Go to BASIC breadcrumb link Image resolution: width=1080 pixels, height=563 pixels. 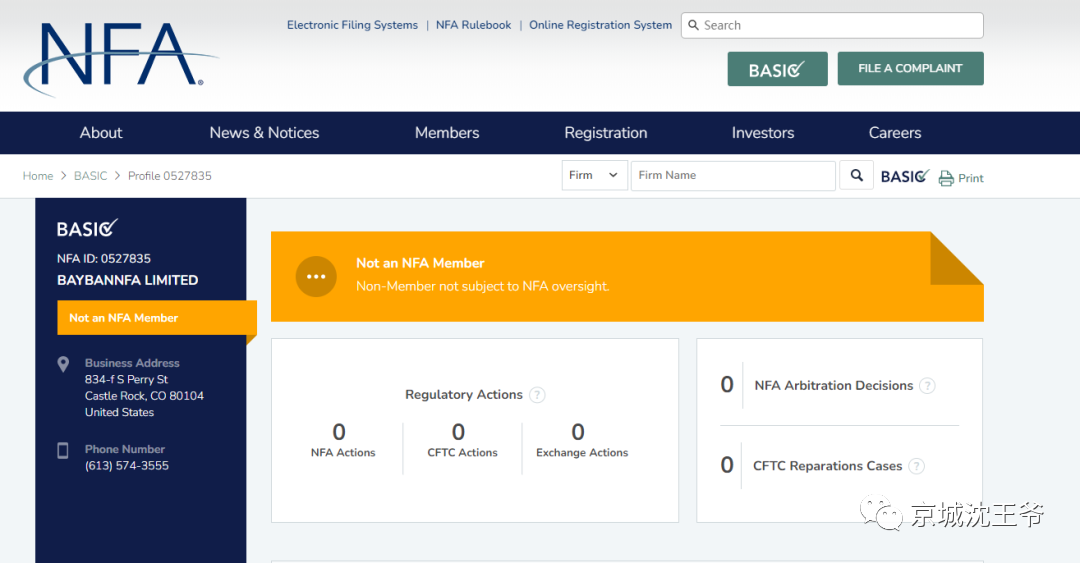(91, 176)
